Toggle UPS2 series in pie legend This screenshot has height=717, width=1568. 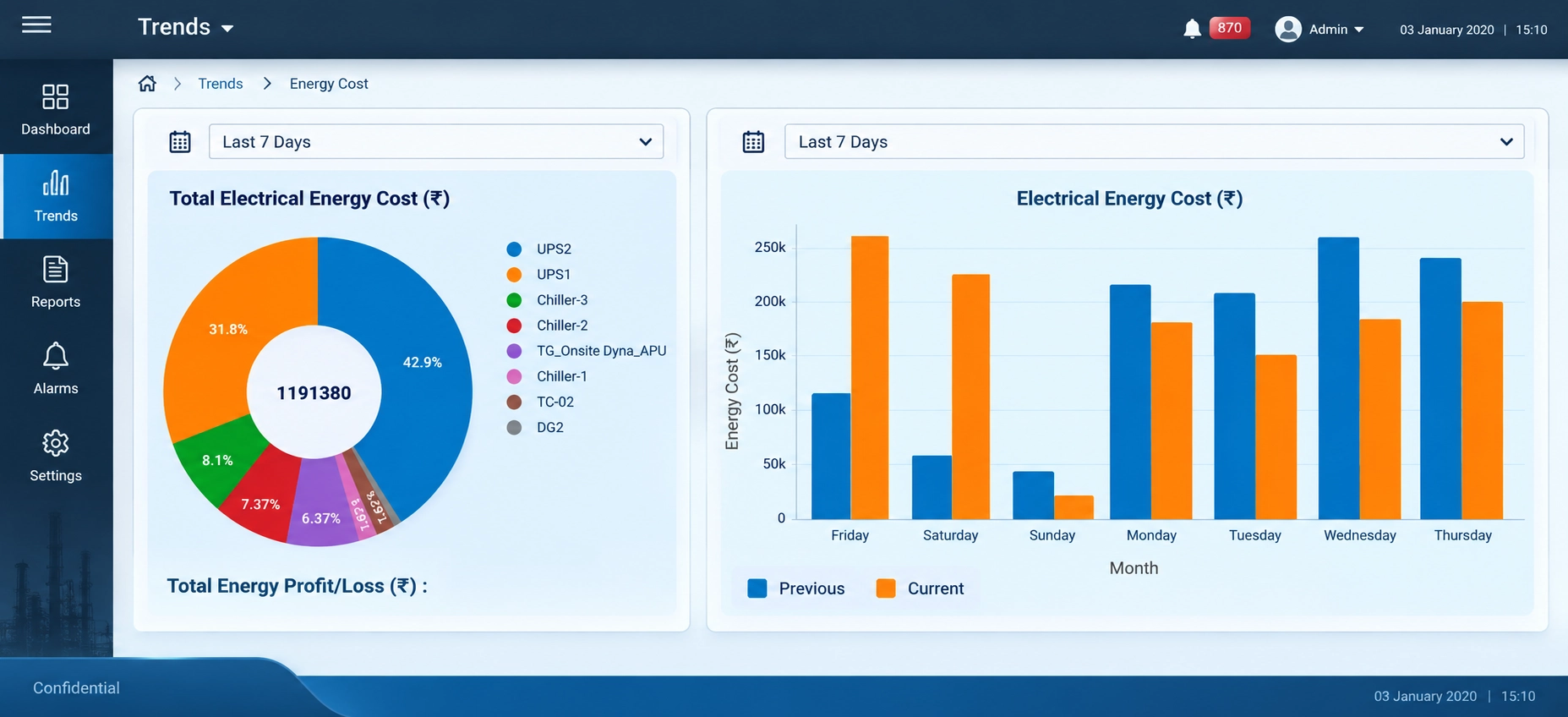[x=539, y=249]
